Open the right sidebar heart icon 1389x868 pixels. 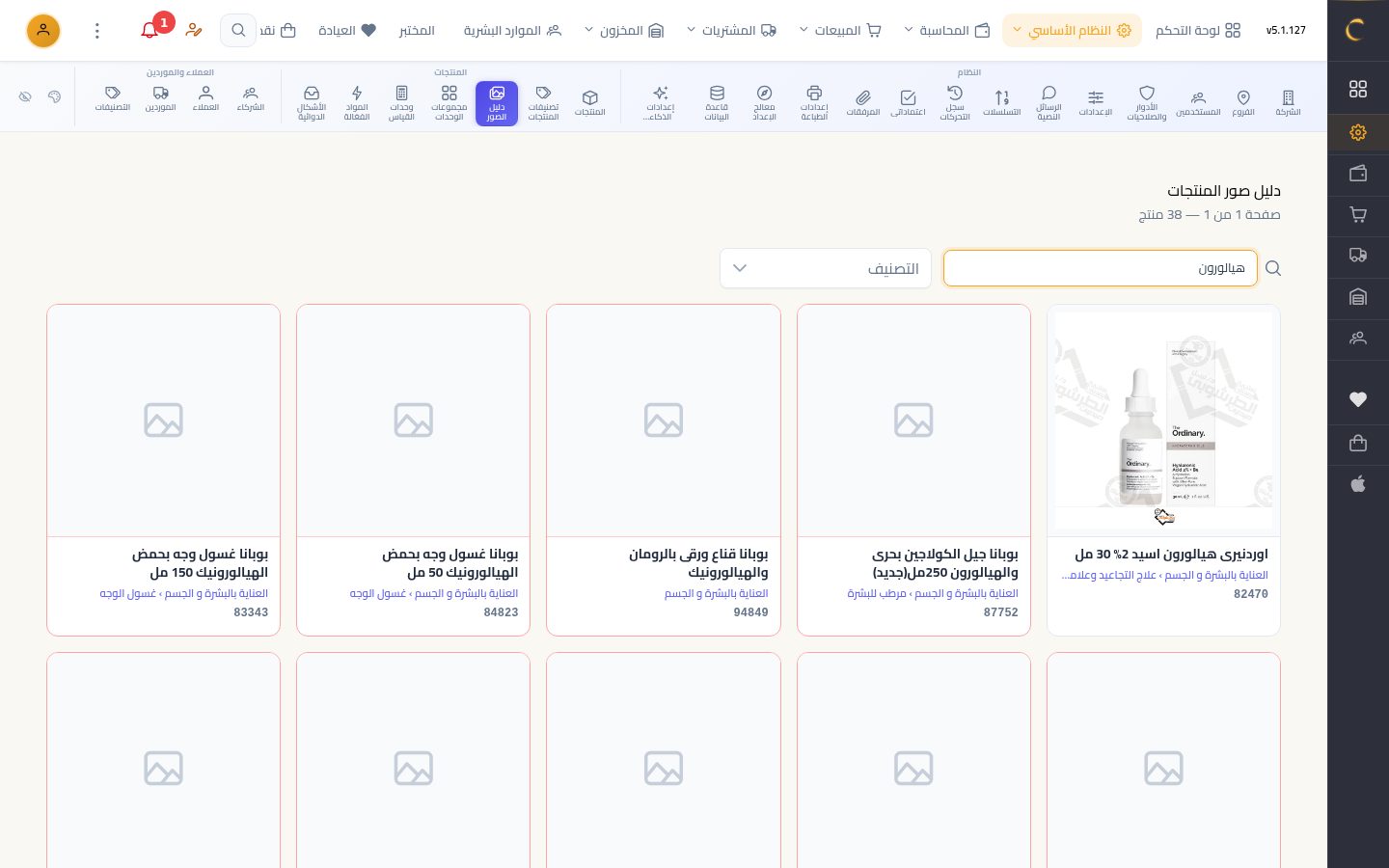(x=1358, y=399)
